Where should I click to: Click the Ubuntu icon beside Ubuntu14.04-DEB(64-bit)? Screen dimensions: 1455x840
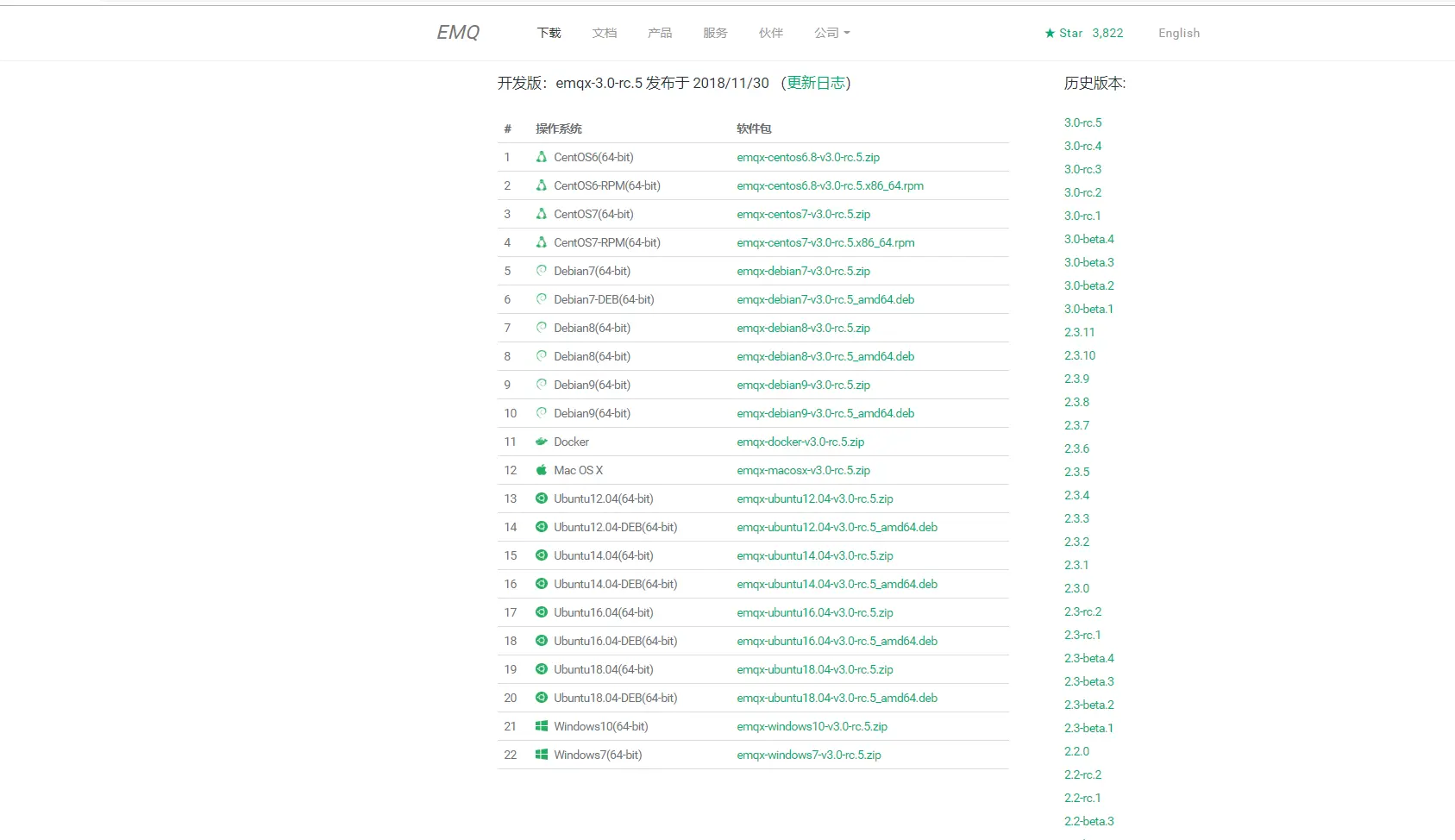(x=542, y=584)
